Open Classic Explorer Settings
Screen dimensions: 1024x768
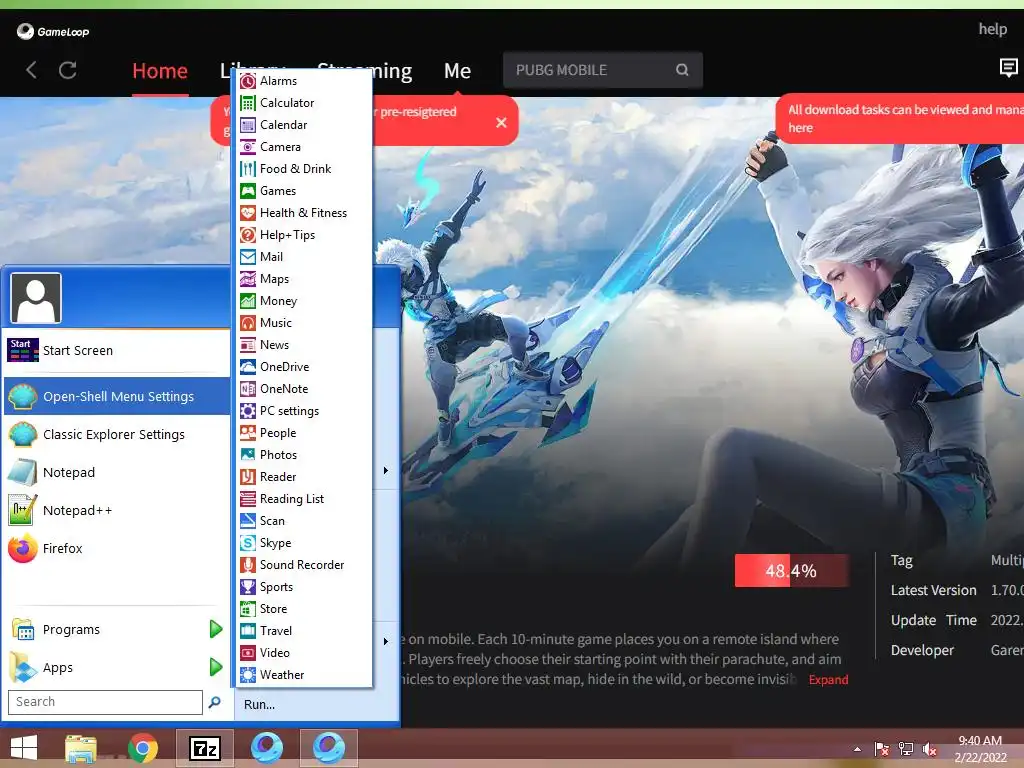[x=117, y=434]
